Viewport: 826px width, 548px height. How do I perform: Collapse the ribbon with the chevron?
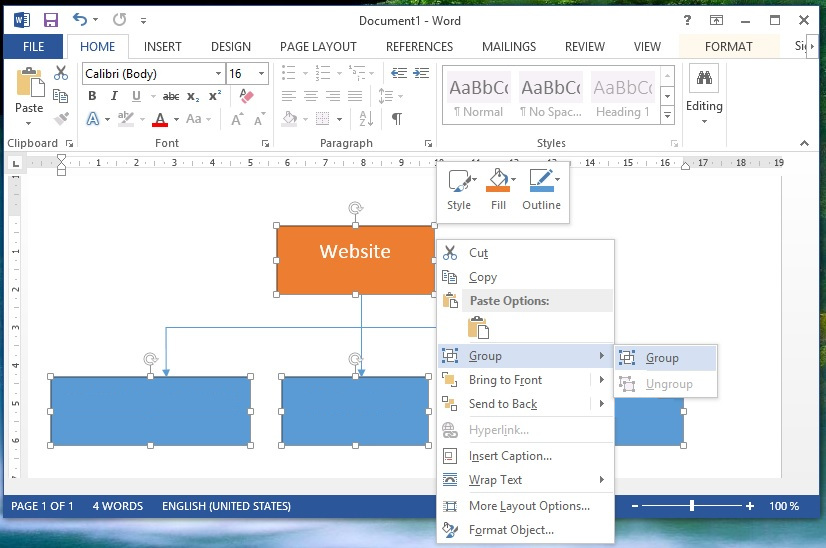[804, 143]
